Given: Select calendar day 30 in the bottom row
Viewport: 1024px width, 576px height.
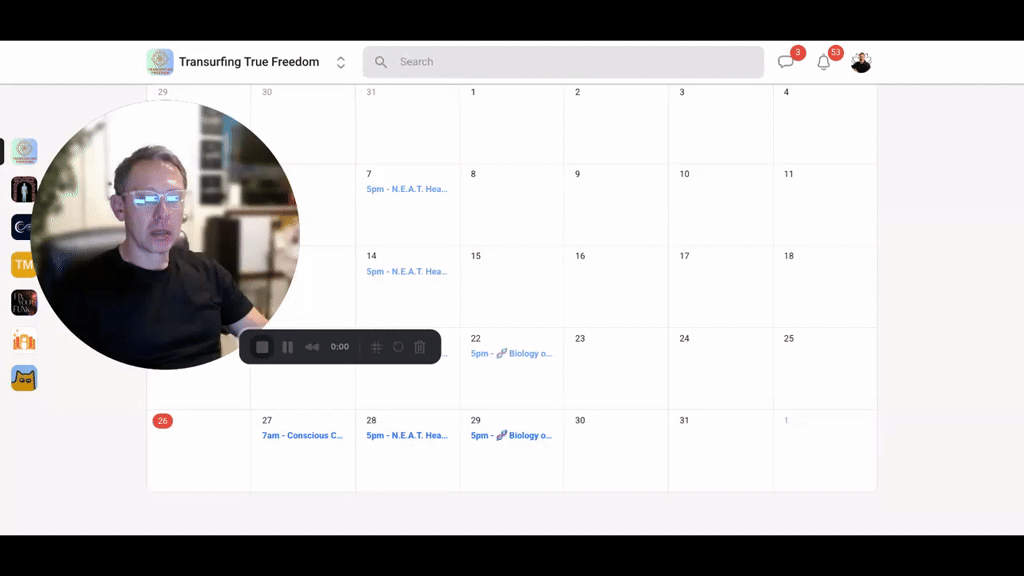Looking at the screenshot, I should point(580,420).
